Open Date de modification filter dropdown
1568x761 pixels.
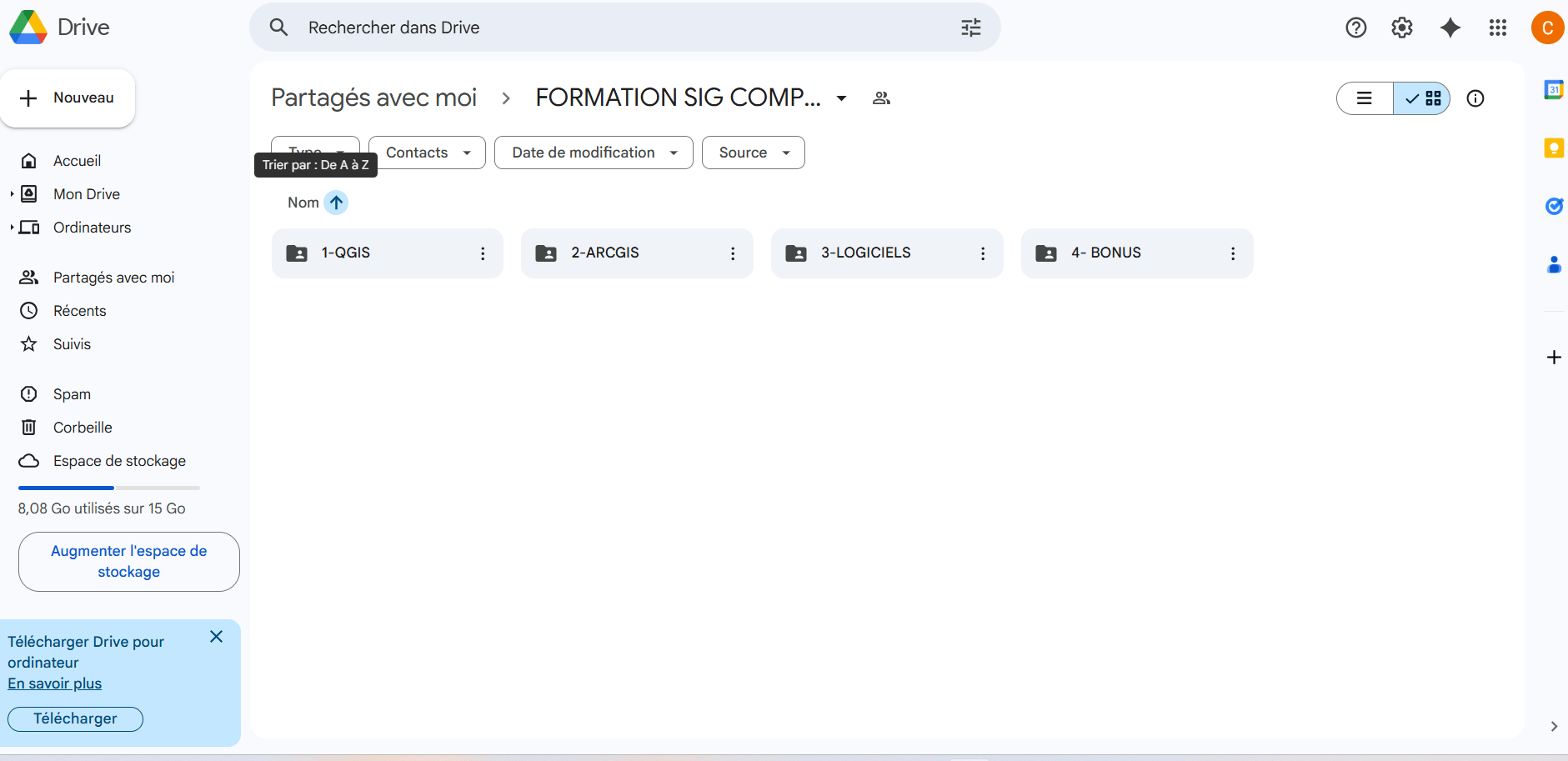point(594,153)
